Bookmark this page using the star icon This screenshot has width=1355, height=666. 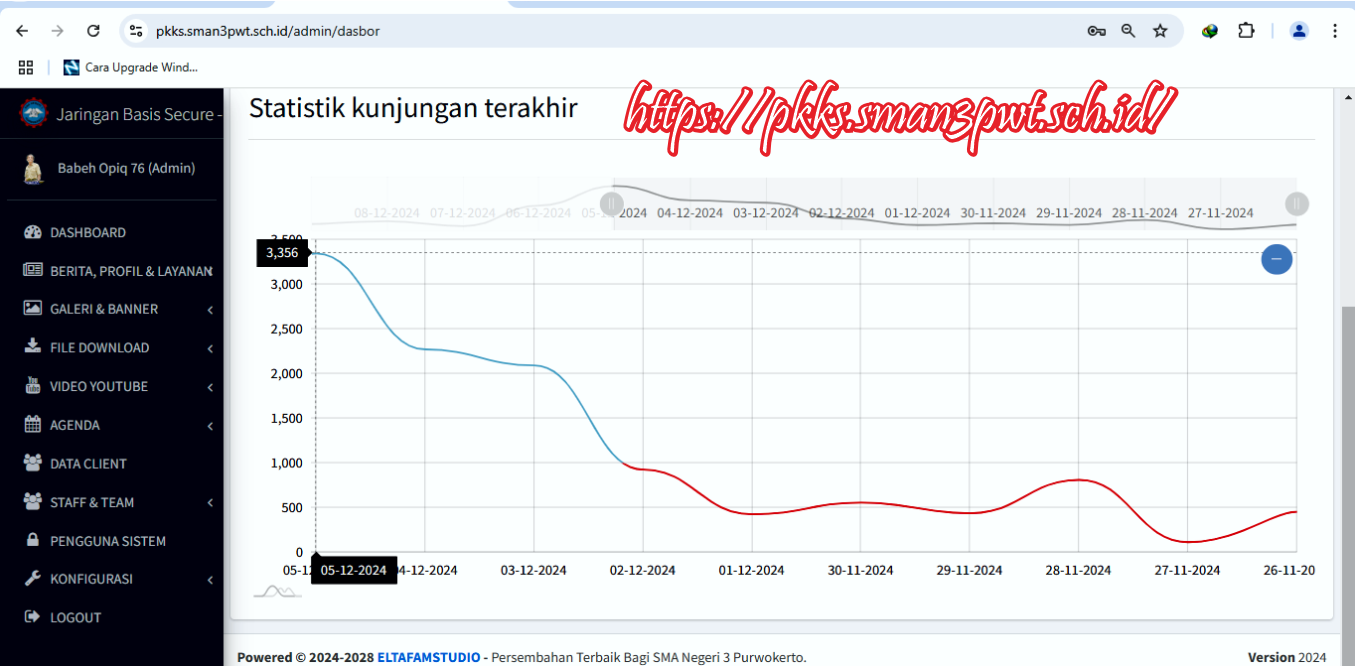pos(1160,31)
